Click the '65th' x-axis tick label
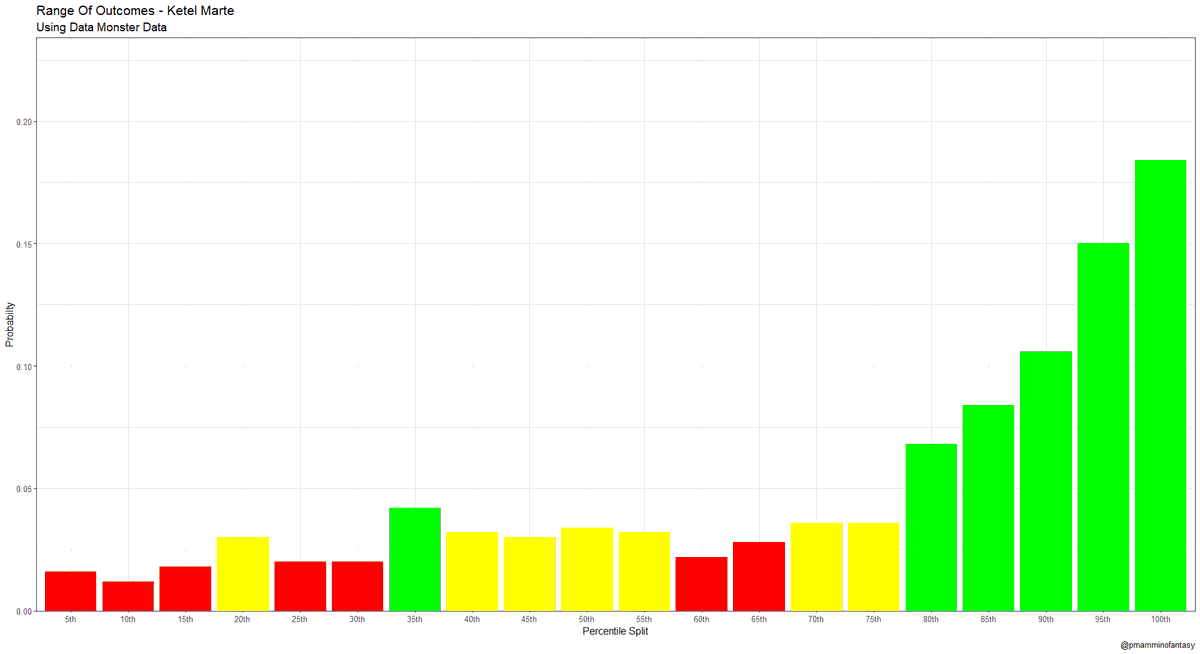 (x=759, y=620)
